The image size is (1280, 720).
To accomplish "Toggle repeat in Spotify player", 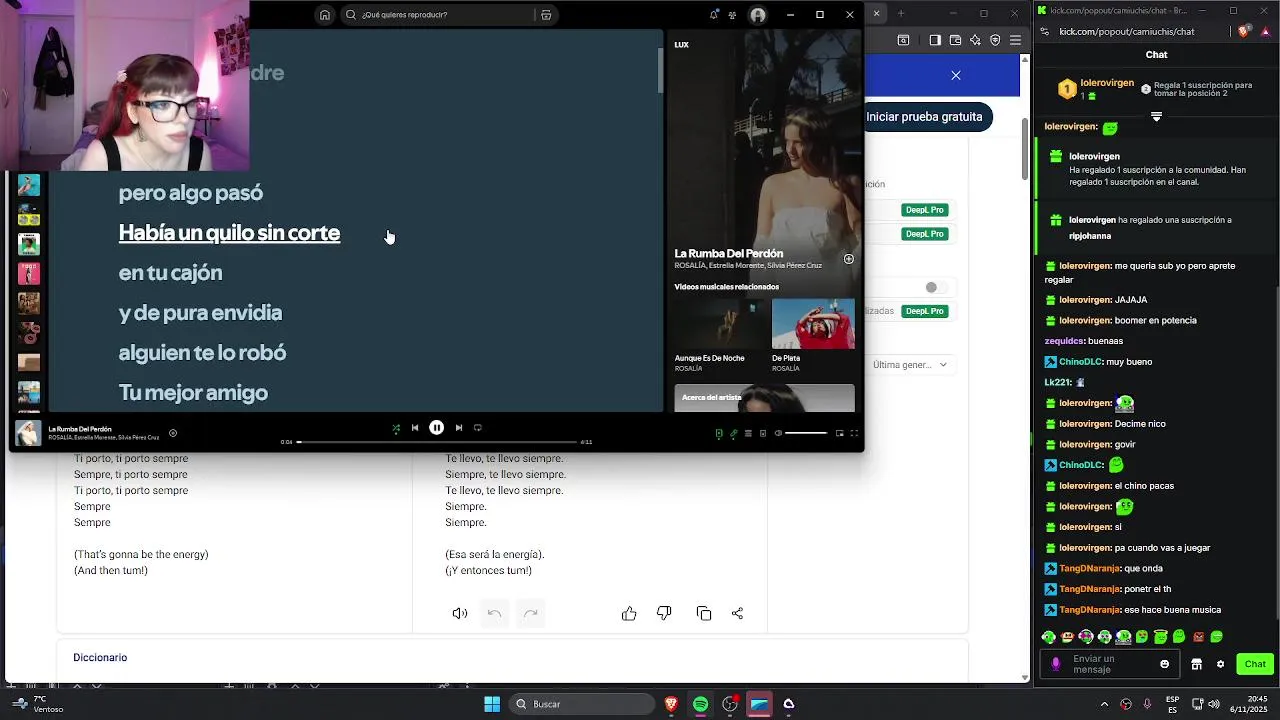I will coord(478,428).
